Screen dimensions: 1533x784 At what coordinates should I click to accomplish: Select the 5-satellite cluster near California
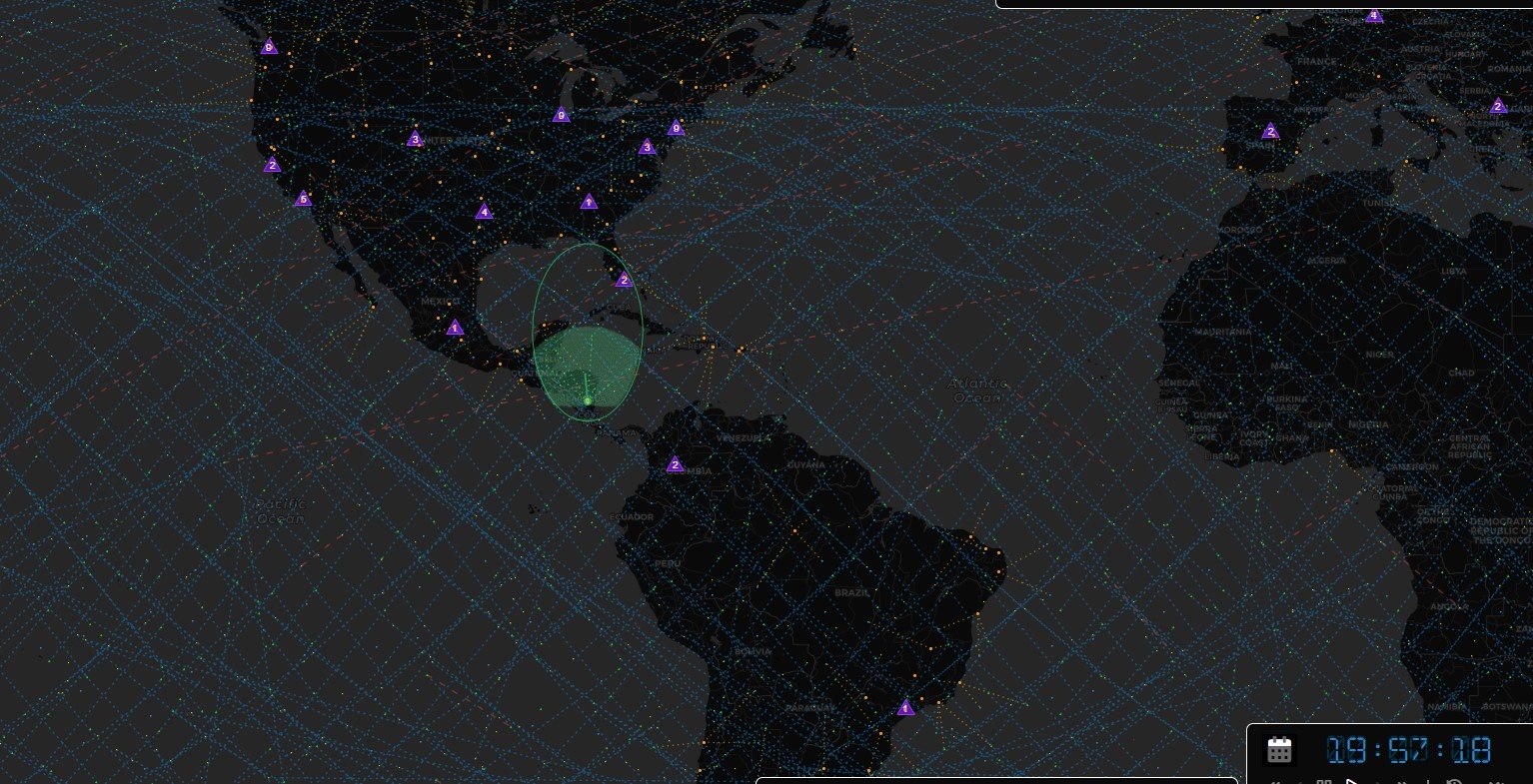point(303,199)
